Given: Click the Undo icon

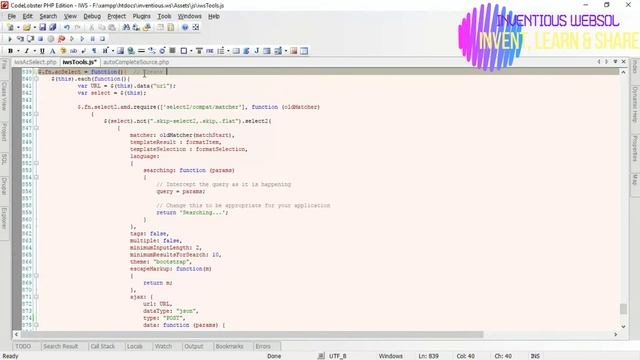Looking at the screenshot, I should (x=67, y=27).
